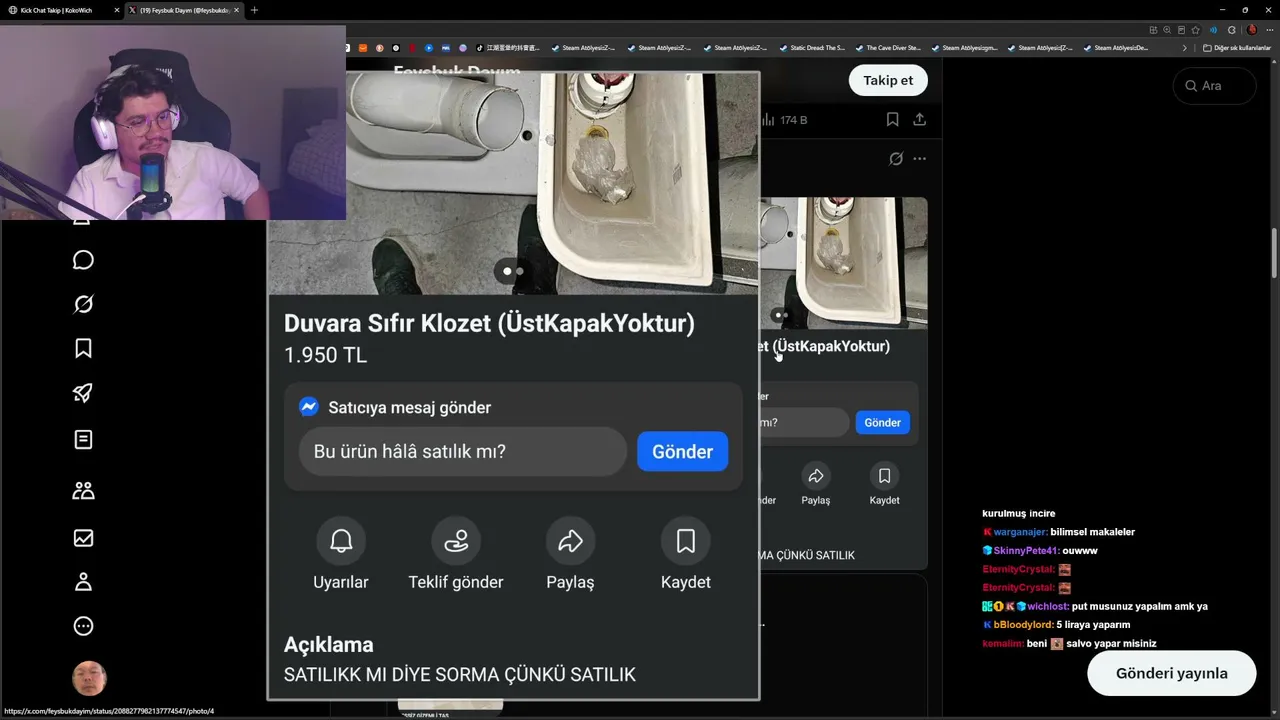The height and width of the screenshot is (720, 1280).
Task: Click the page vertical scrollbar
Action: 1274,254
